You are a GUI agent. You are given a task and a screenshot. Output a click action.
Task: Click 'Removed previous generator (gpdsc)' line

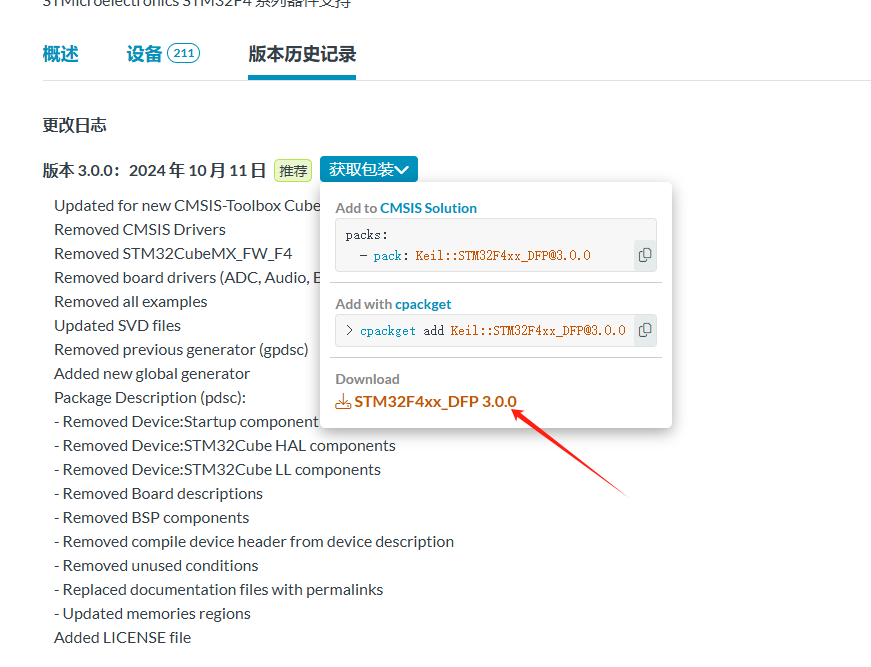pos(181,350)
